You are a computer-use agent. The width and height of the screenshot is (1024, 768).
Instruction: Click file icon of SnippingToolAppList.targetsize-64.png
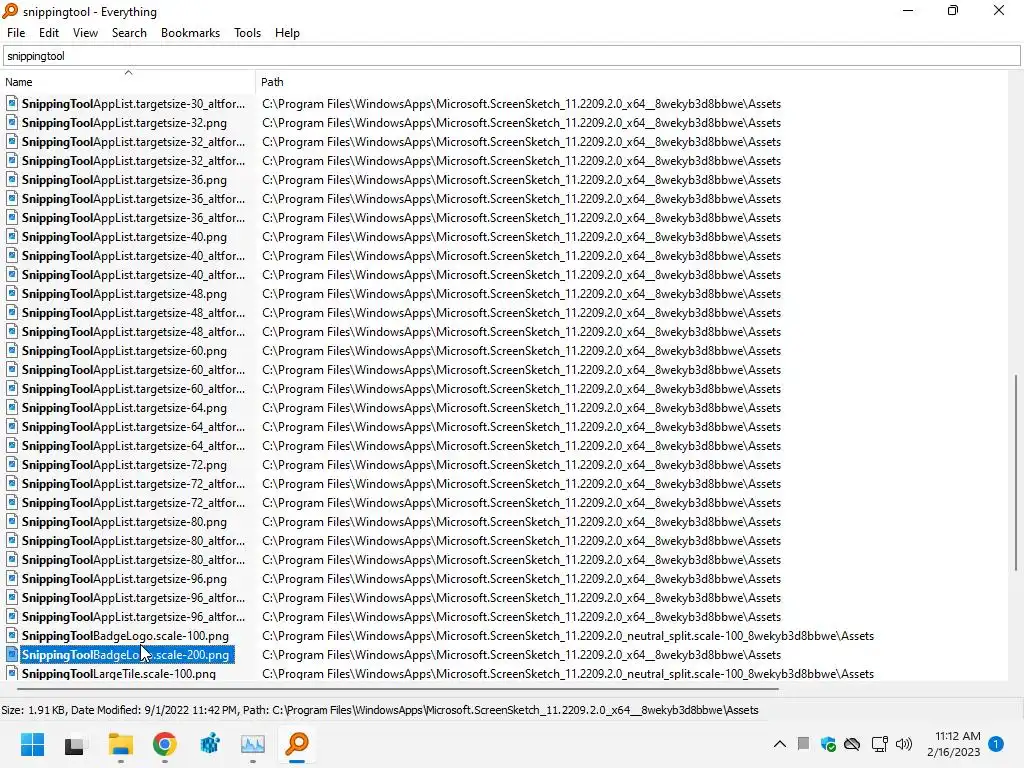(12, 408)
